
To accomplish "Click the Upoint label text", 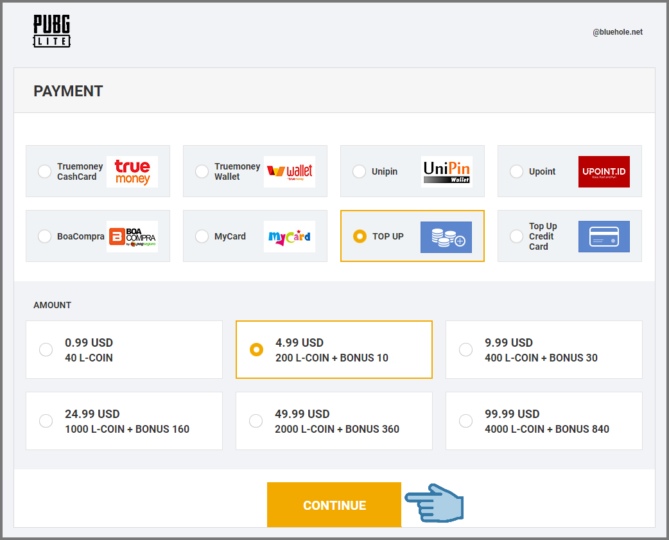I will point(542,171).
